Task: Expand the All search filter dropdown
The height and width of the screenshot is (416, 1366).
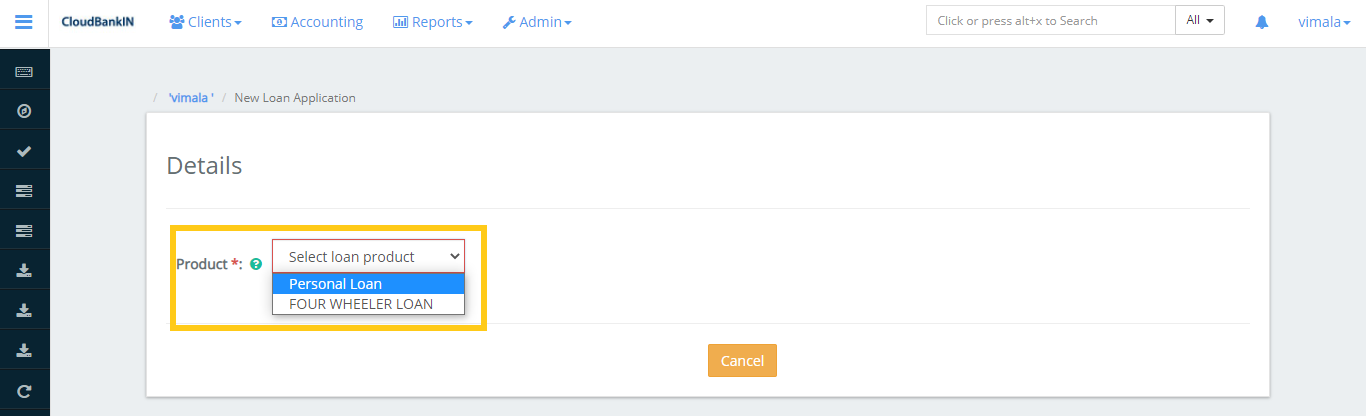Action: point(1199,20)
